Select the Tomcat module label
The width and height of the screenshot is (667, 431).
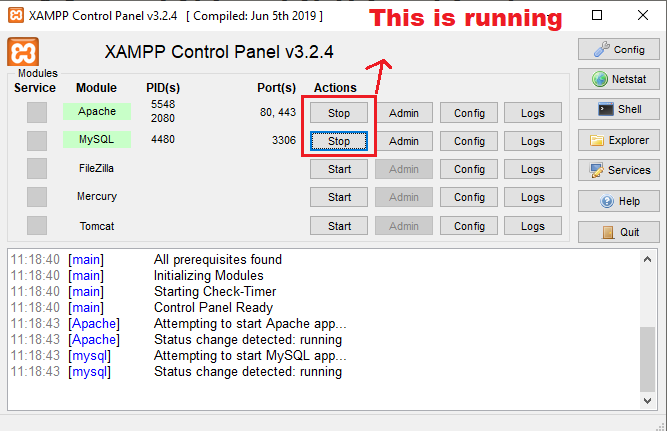[97, 226]
